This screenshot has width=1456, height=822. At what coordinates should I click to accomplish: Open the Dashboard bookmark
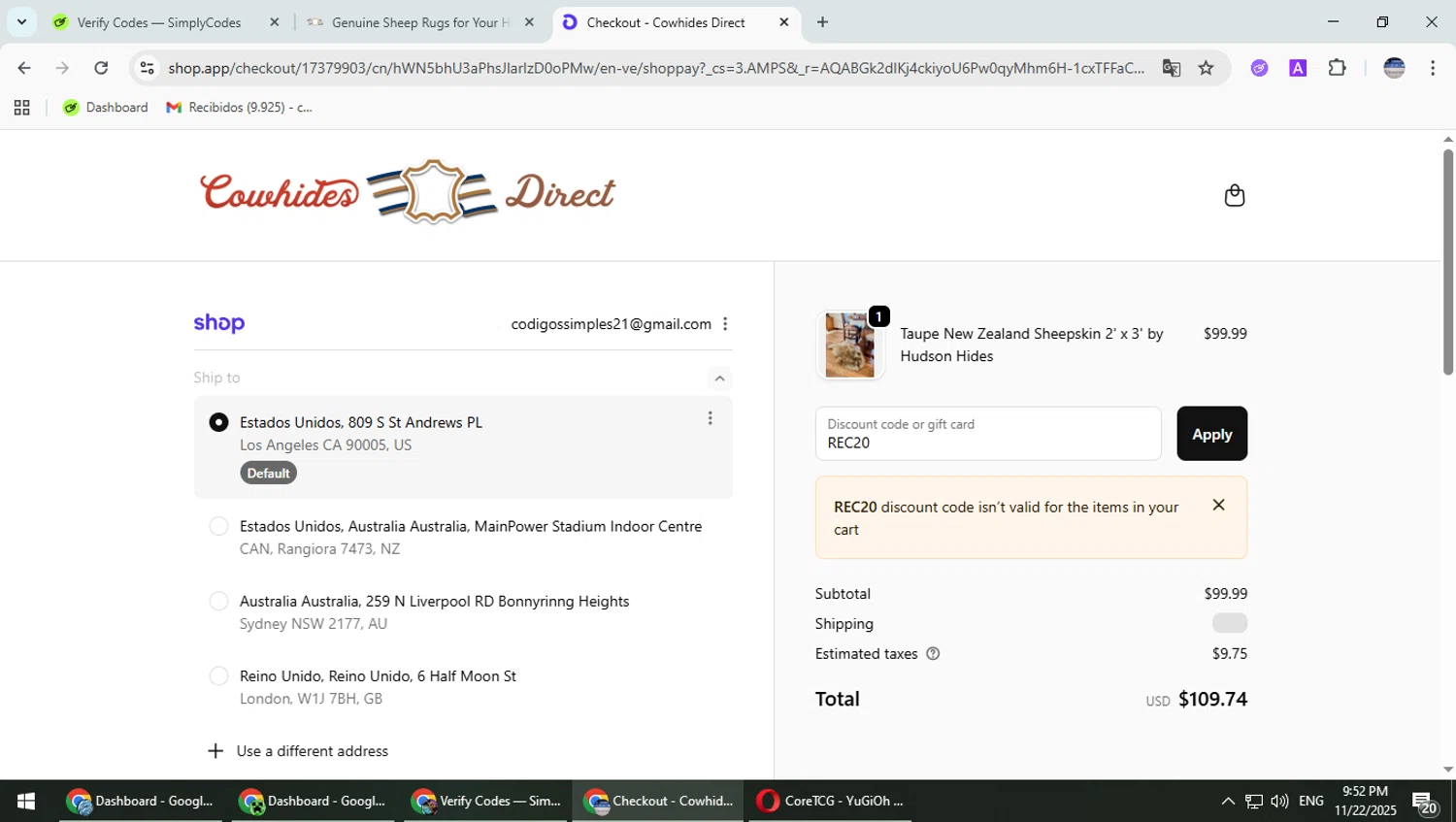(x=106, y=108)
